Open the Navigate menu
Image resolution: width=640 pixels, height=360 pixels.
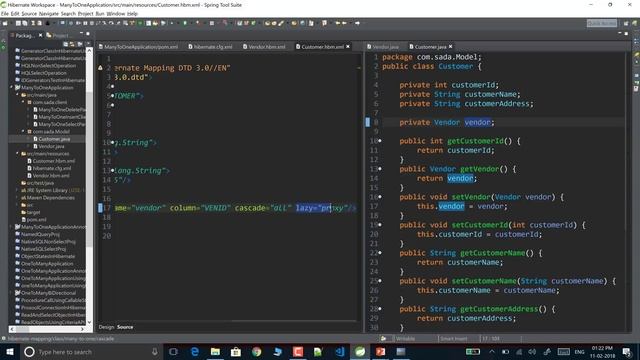click(x=49, y=13)
